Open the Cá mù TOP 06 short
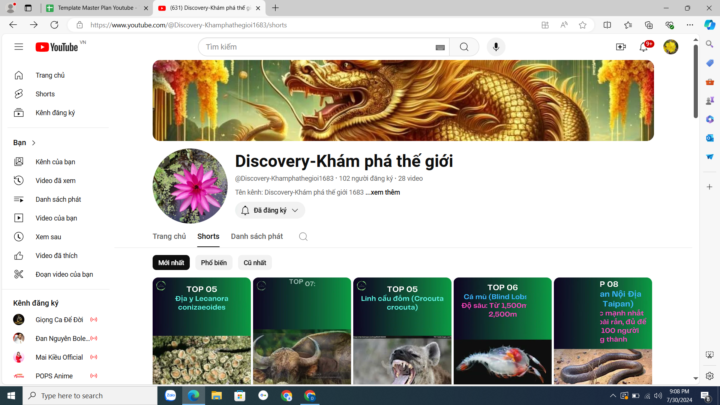The width and height of the screenshot is (720, 405). click(x=502, y=331)
